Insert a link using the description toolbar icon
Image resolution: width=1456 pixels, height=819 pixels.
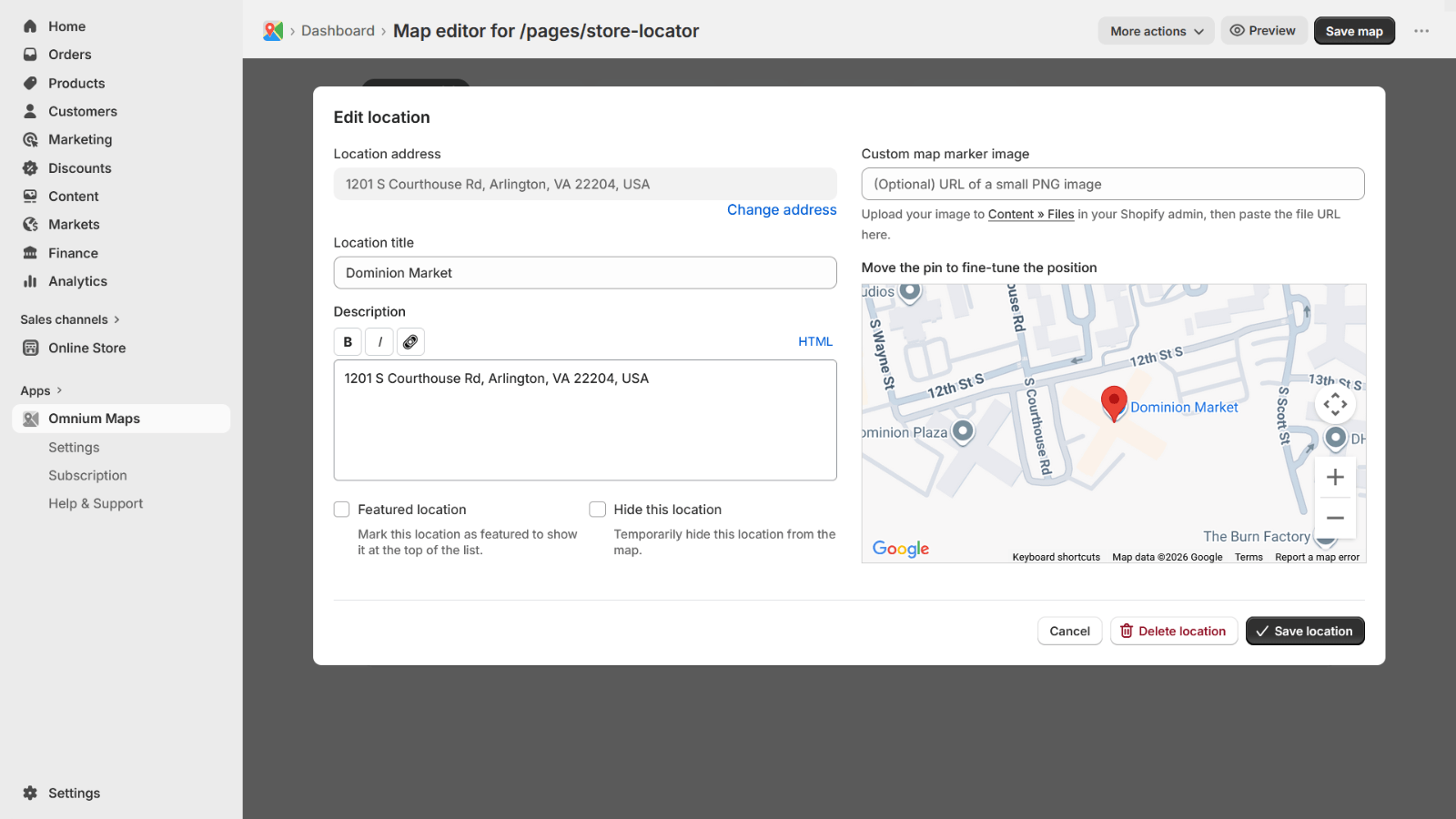410,341
